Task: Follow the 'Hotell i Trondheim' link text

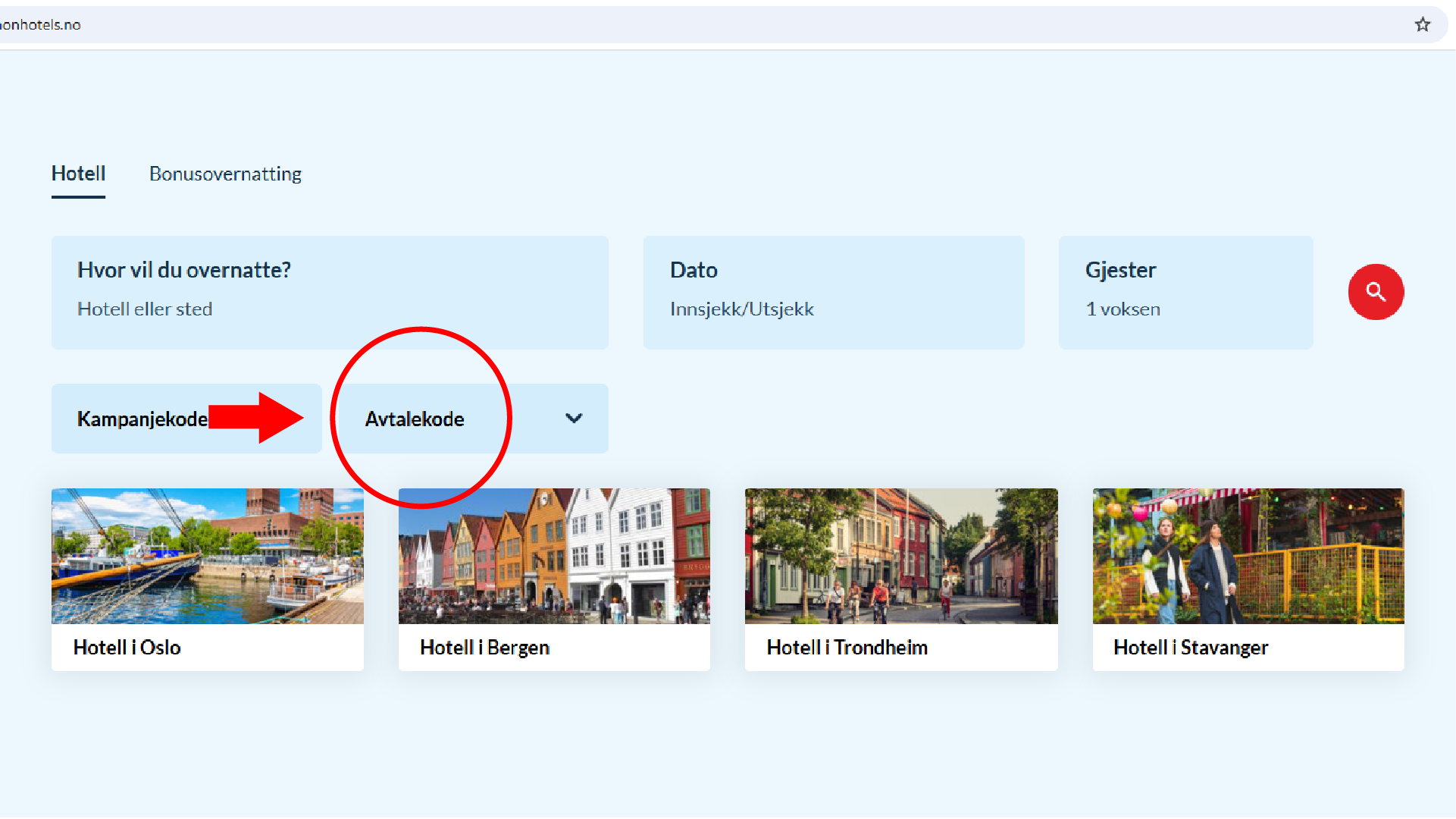Action: (x=847, y=648)
